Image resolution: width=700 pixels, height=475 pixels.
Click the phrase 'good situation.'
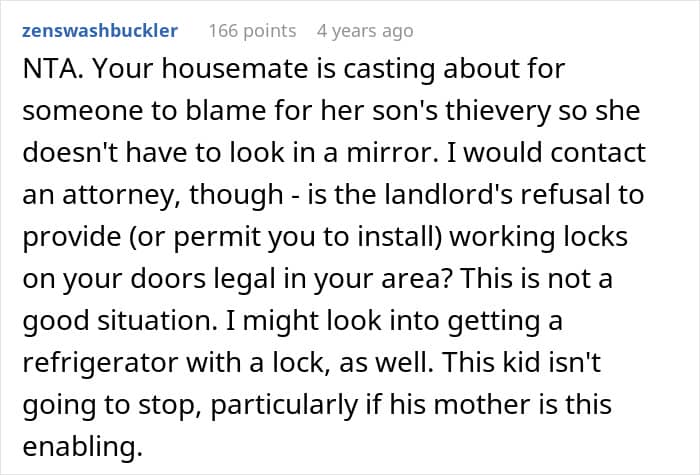point(120,321)
